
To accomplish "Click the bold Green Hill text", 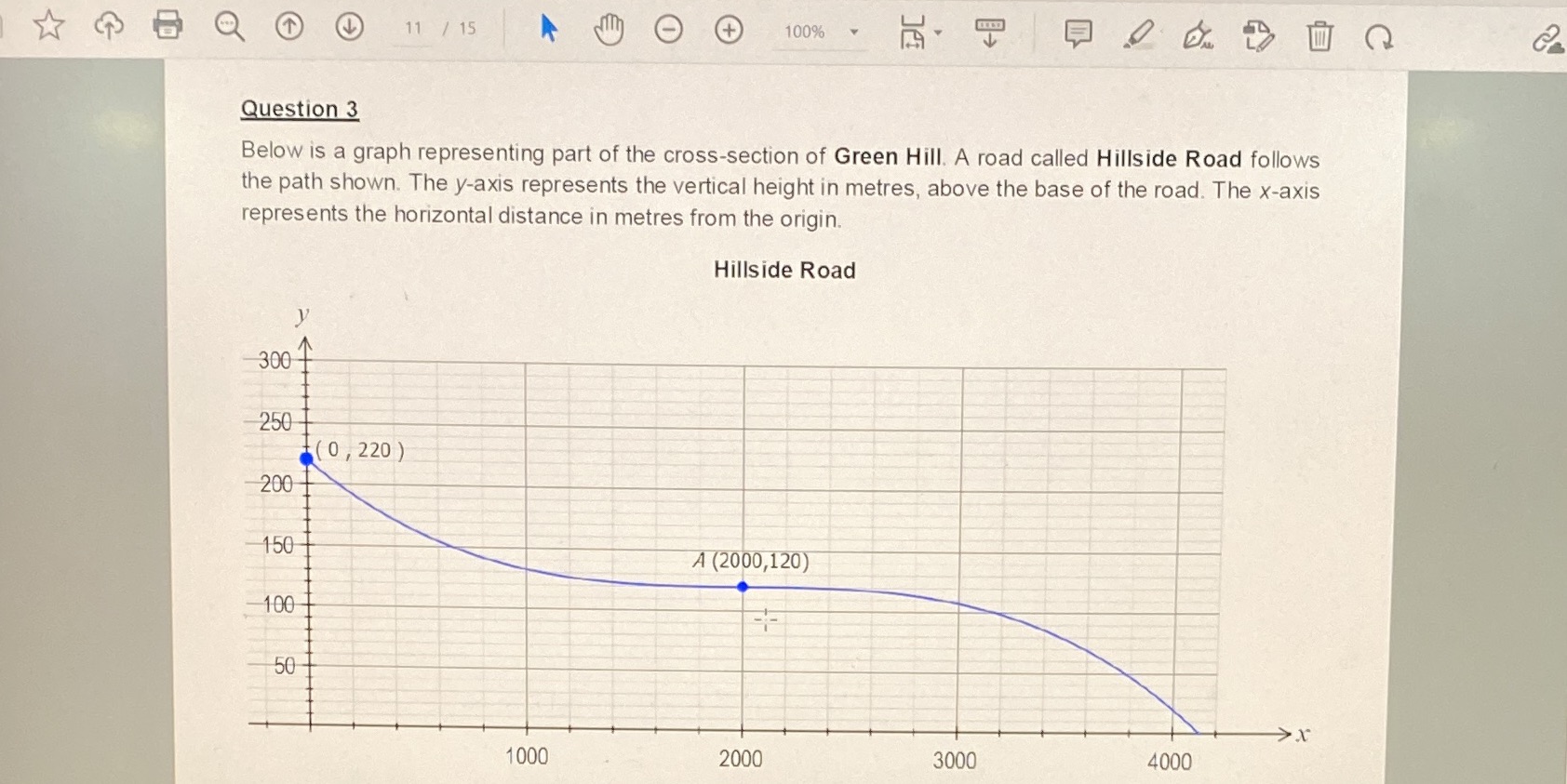I will [889, 156].
